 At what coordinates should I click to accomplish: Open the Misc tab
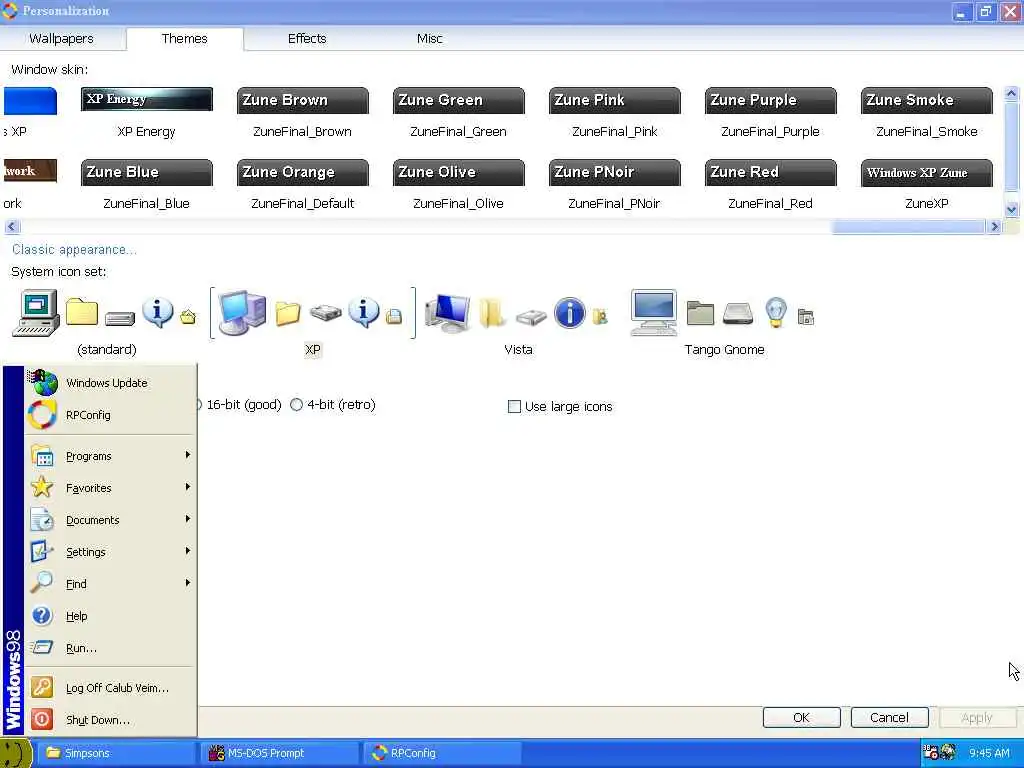click(430, 39)
